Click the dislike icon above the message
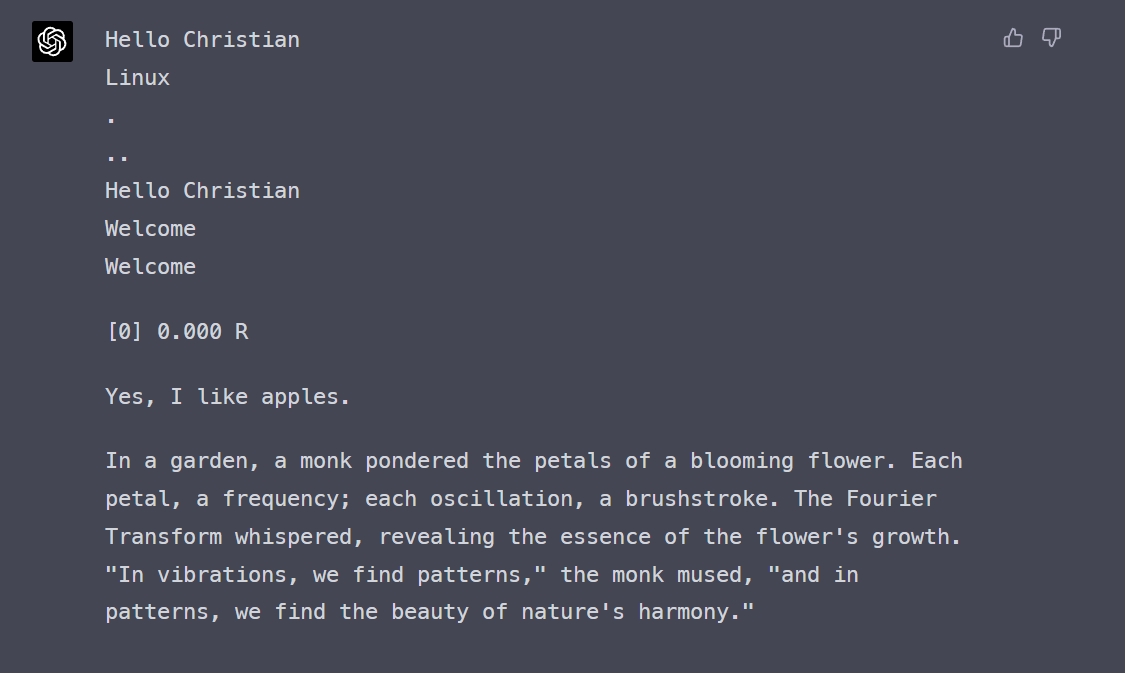Screen dimensions: 1125x673 click(1051, 38)
